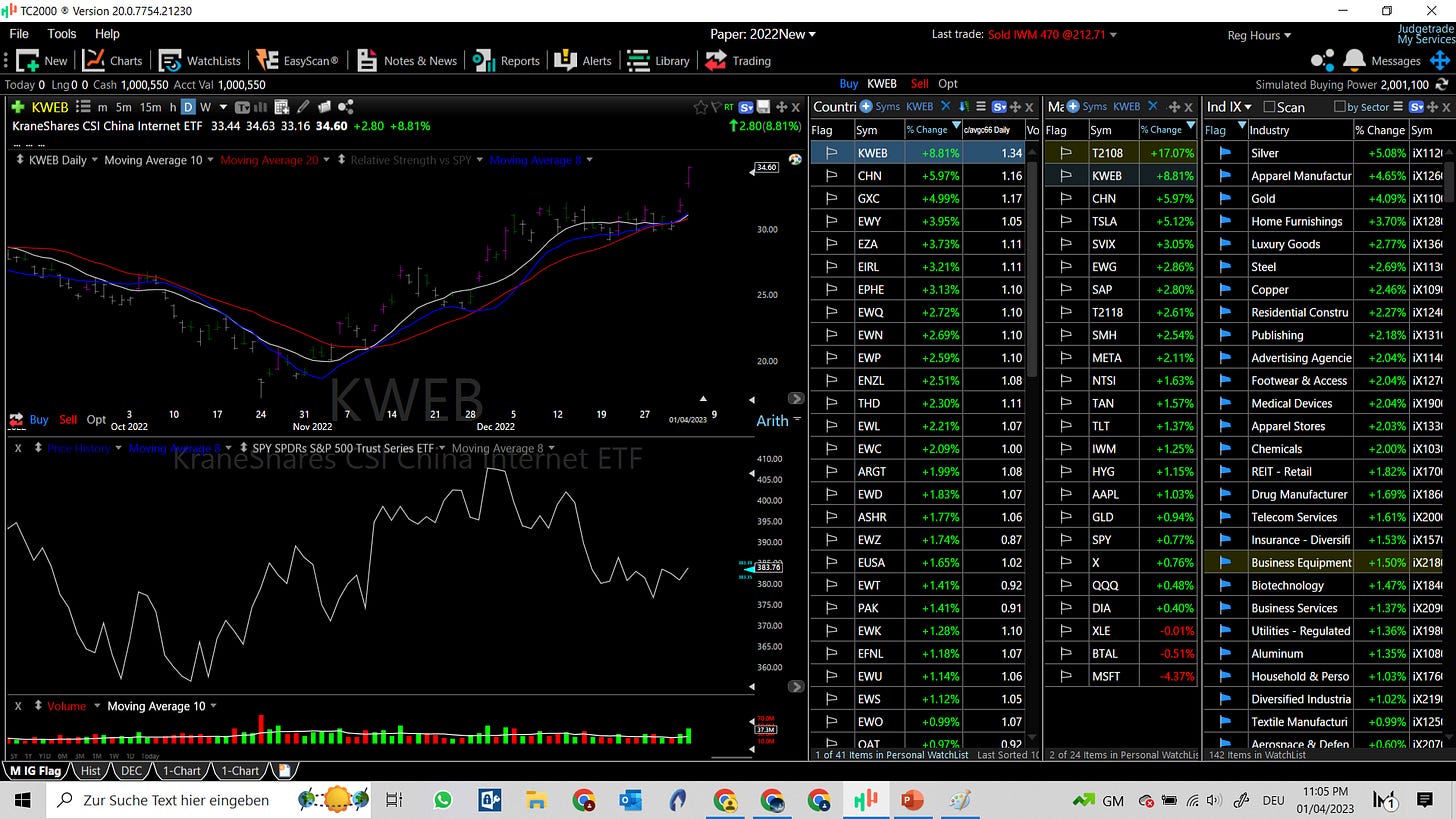1456x819 pixels.
Task: Select the CHN row in Countries watchlist
Action: pyautogui.click(x=918, y=175)
